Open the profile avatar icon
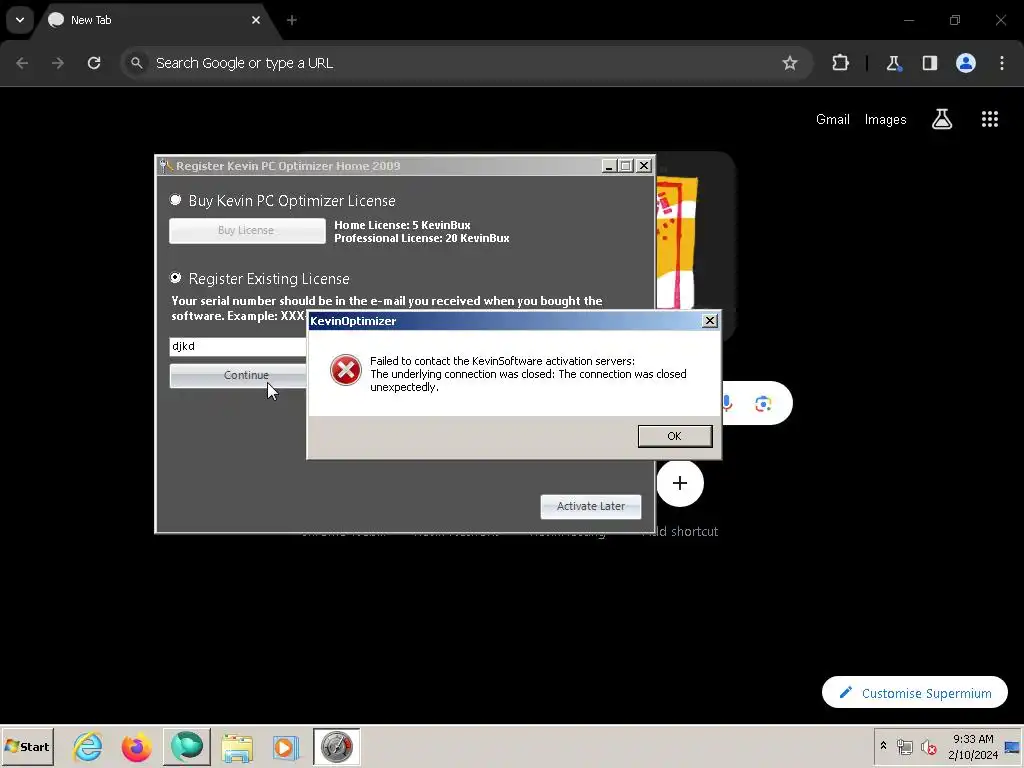The height and width of the screenshot is (768, 1024). pyautogui.click(x=965, y=63)
